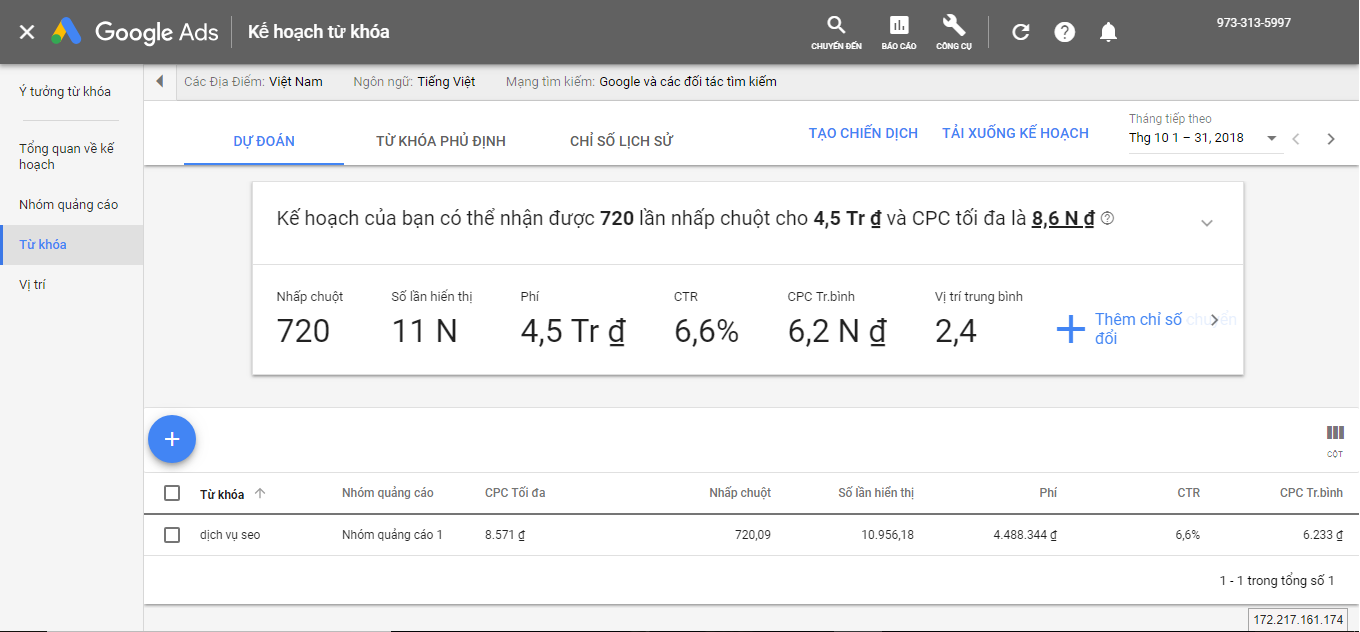Switch to 'Chỉ số lịch sử' tab
This screenshot has height=632, width=1360.
(621, 141)
